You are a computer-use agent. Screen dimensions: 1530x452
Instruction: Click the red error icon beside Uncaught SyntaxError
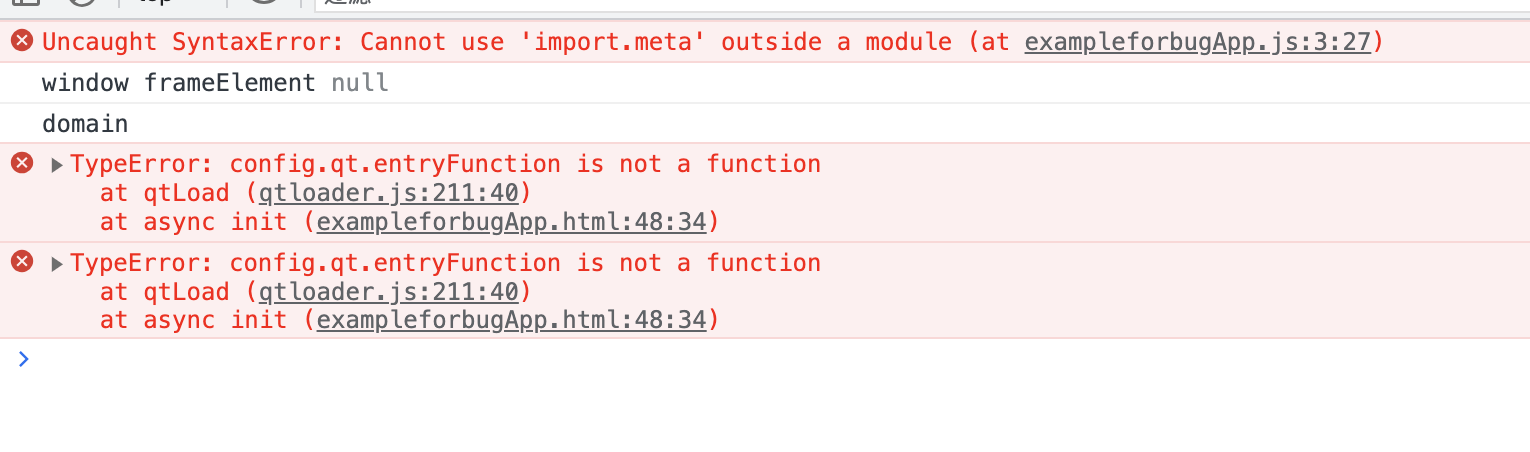coord(22,42)
